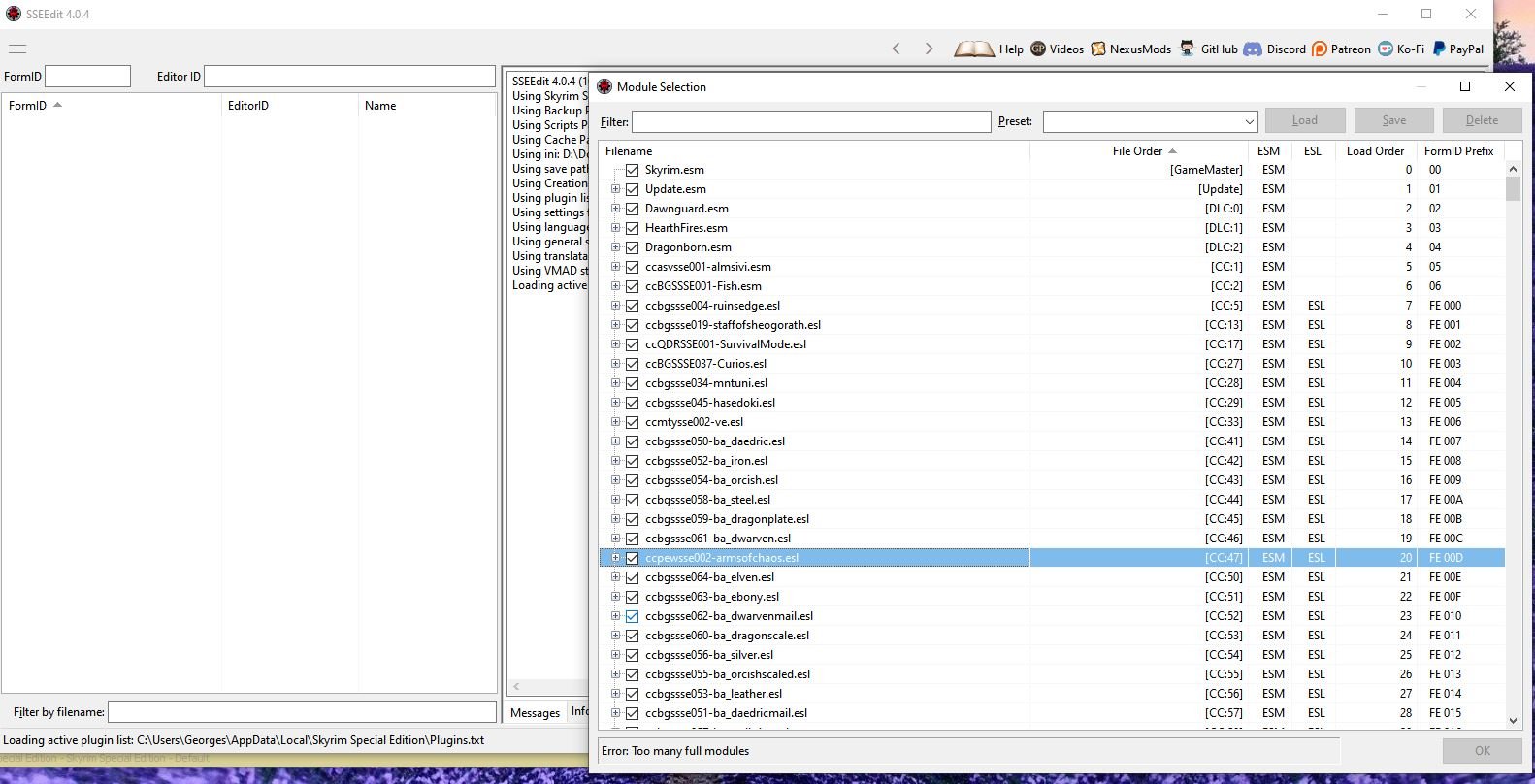Viewport: 1535px width, 784px height.
Task: Open the Videos link icon
Action: (x=1038, y=49)
